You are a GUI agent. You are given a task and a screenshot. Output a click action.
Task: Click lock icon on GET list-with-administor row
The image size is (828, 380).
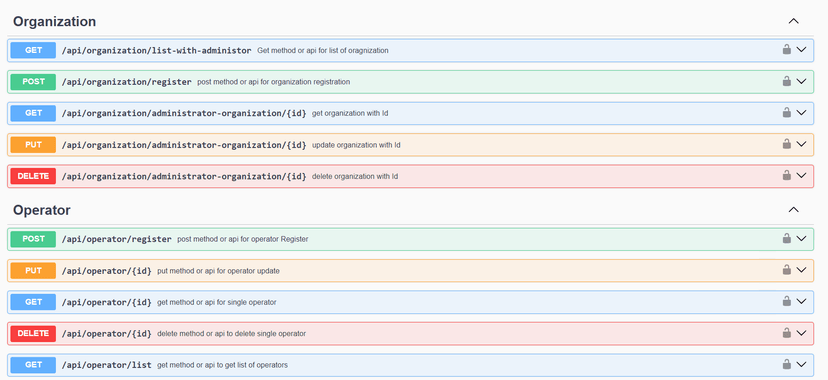[x=786, y=50]
